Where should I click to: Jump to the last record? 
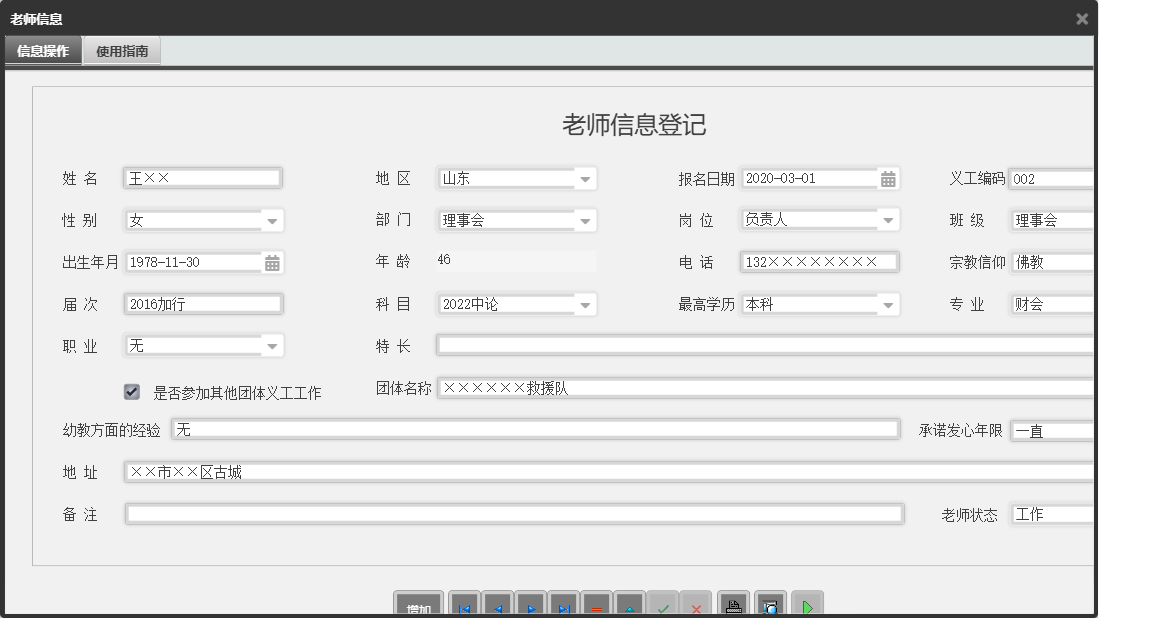(x=564, y=605)
